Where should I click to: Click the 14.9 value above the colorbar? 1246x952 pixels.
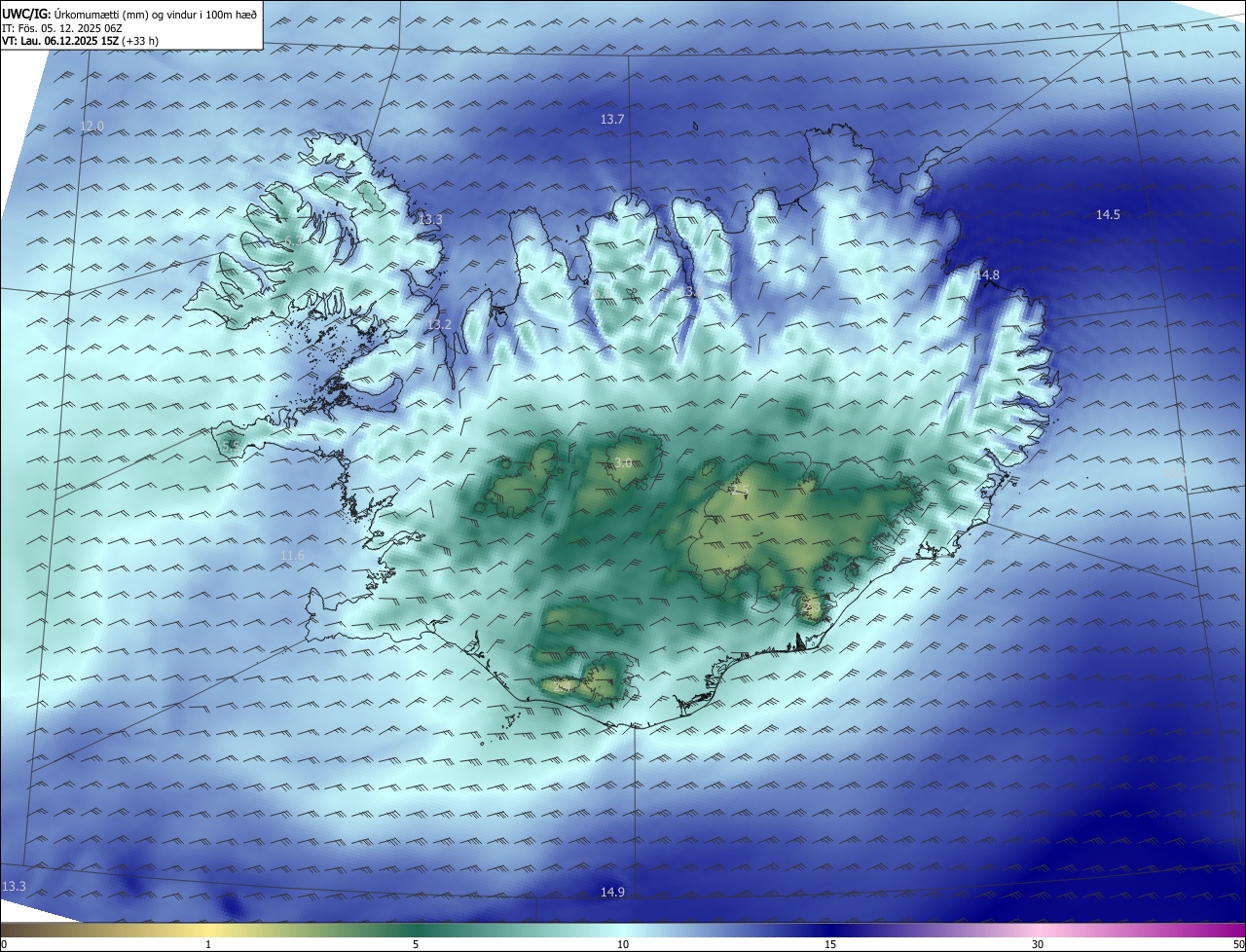[x=612, y=892]
